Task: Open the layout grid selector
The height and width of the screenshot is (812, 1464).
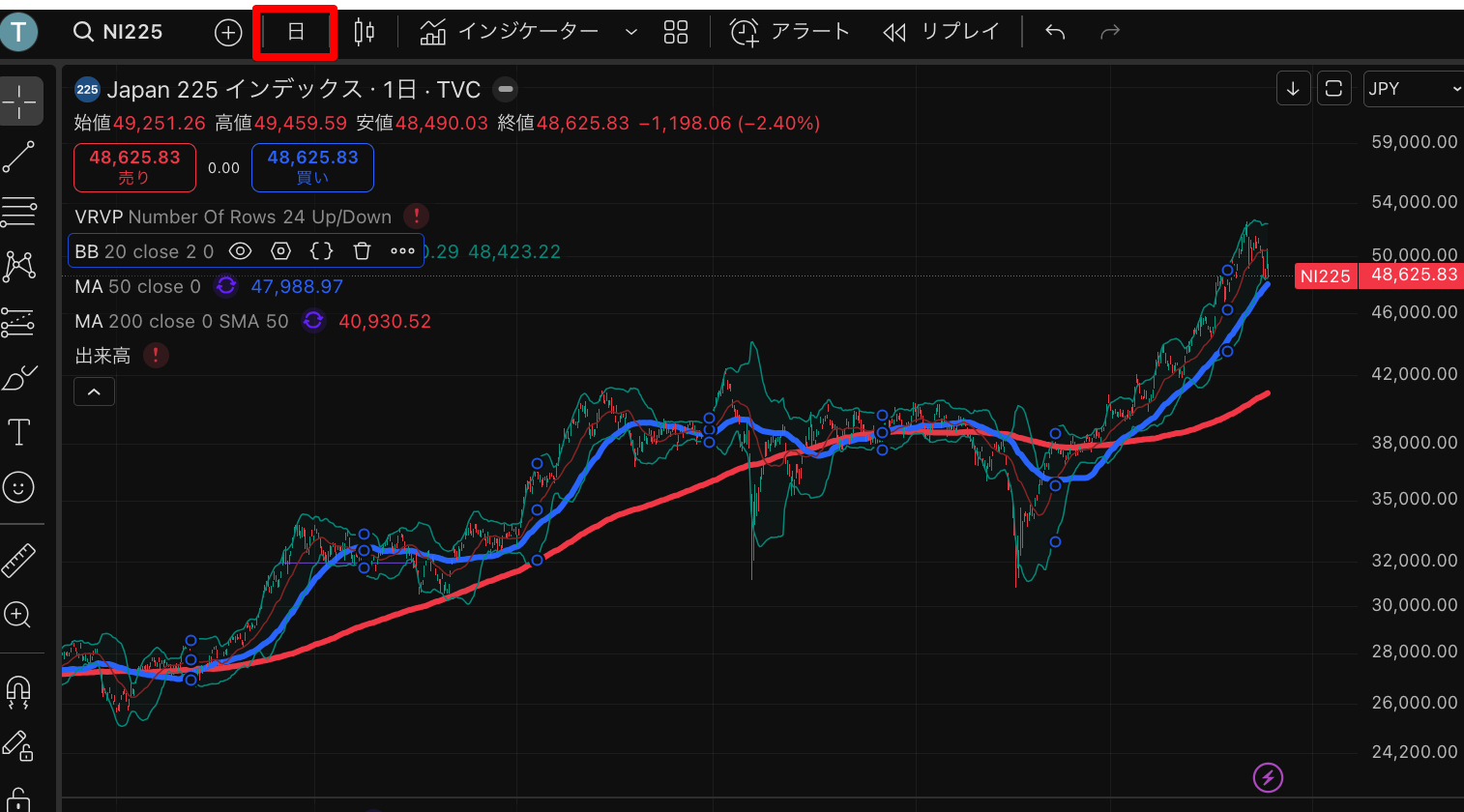Action: [676, 32]
